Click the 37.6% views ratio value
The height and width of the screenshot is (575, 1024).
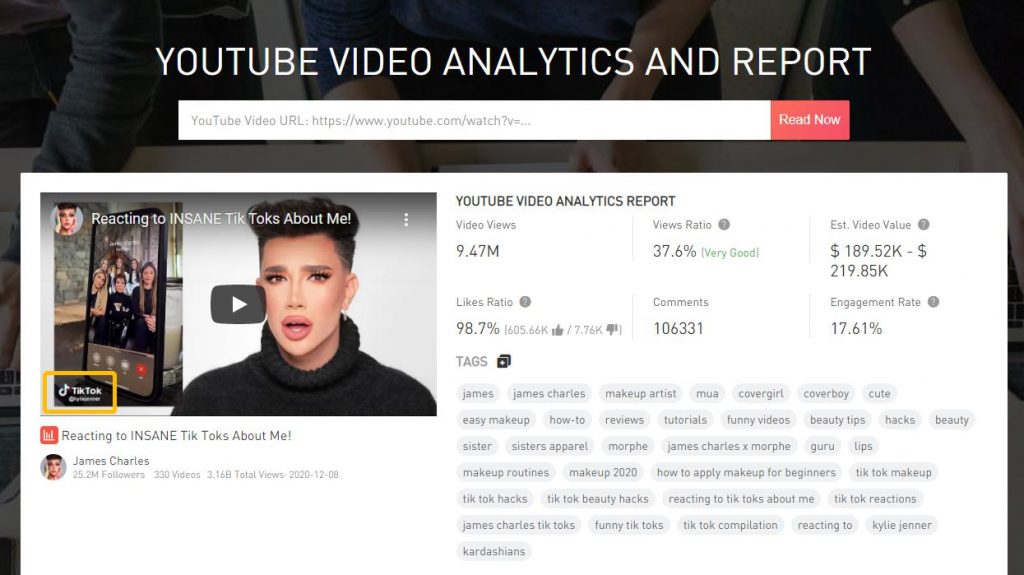[x=675, y=251]
